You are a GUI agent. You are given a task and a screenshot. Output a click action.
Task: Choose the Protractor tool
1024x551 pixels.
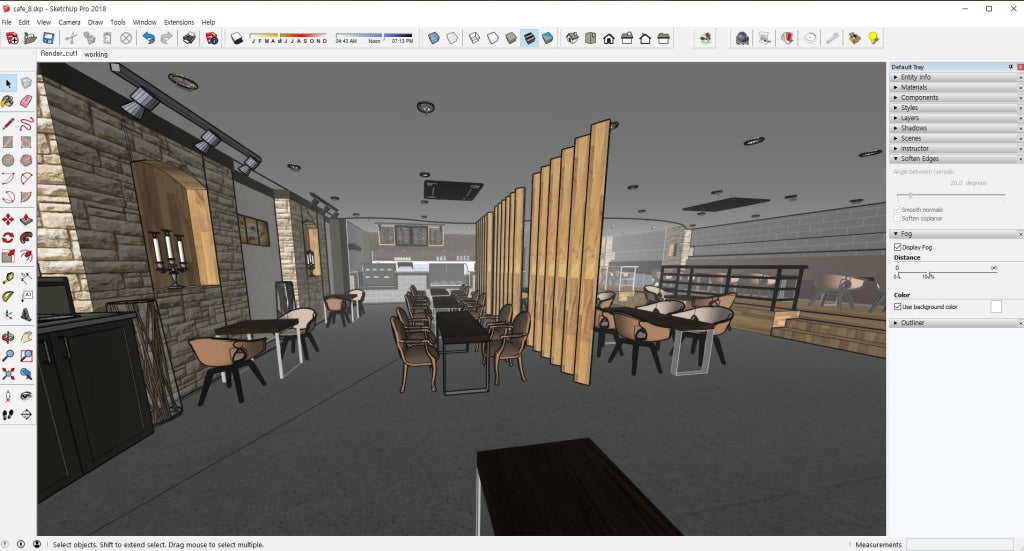8,296
